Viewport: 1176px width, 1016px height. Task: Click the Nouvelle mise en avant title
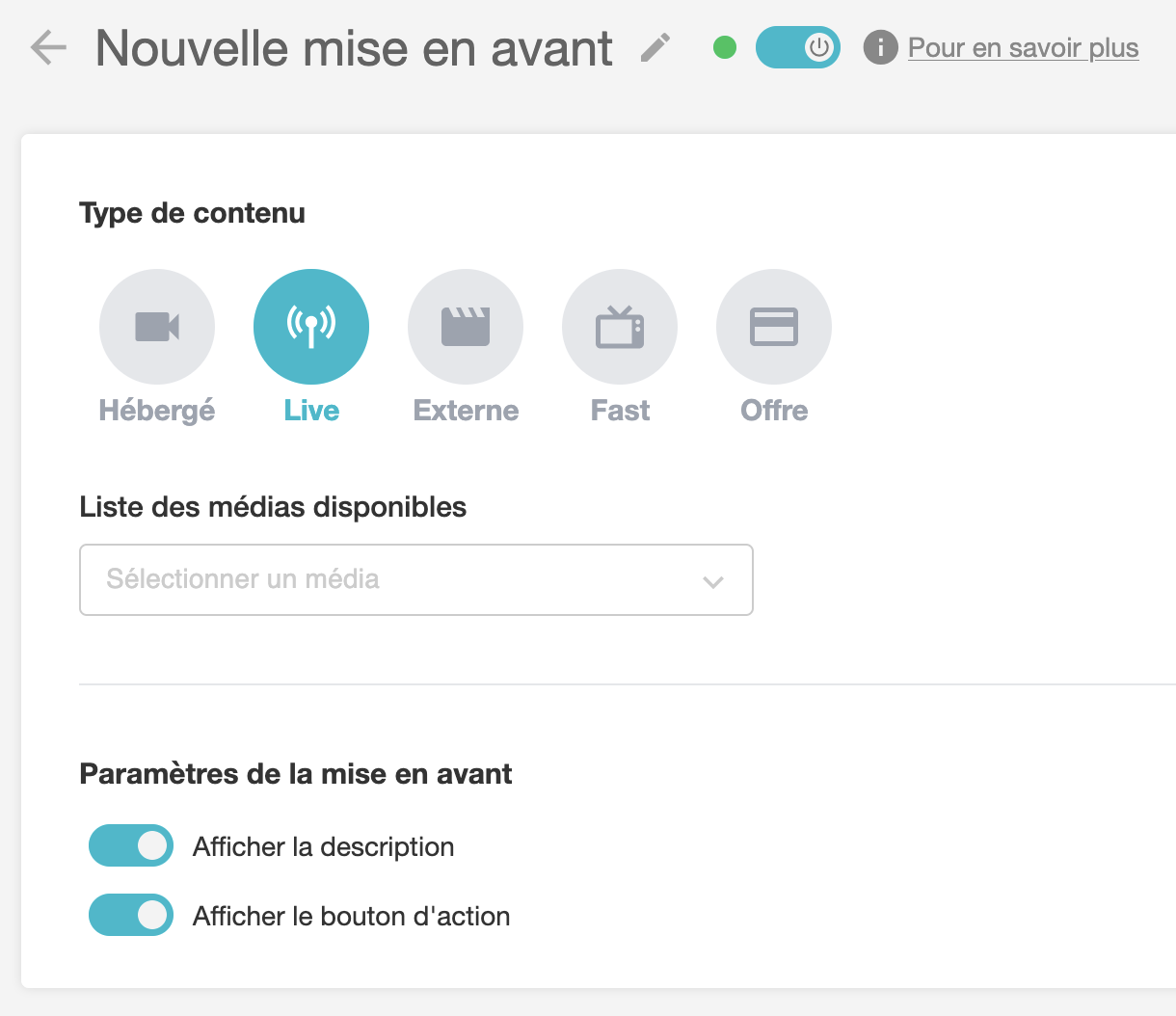(354, 48)
